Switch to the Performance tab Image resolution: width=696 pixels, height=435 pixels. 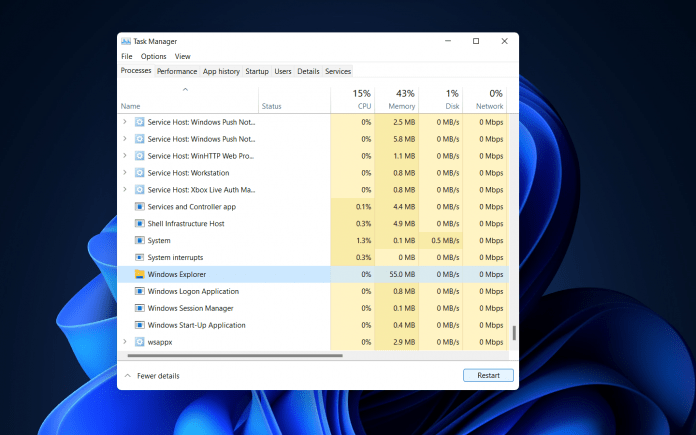click(x=177, y=71)
